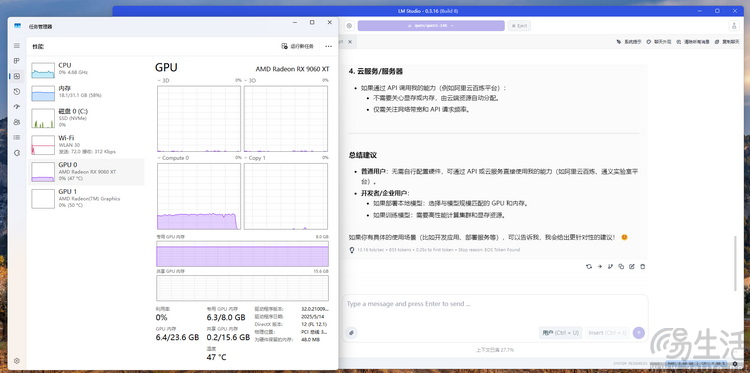Open the Compute 0 engine graph dropdown
Viewport: 750px width, 373px height.
(x=173, y=157)
